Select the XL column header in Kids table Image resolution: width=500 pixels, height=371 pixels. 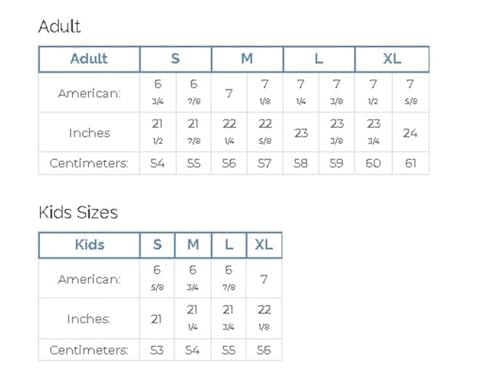[264, 245]
